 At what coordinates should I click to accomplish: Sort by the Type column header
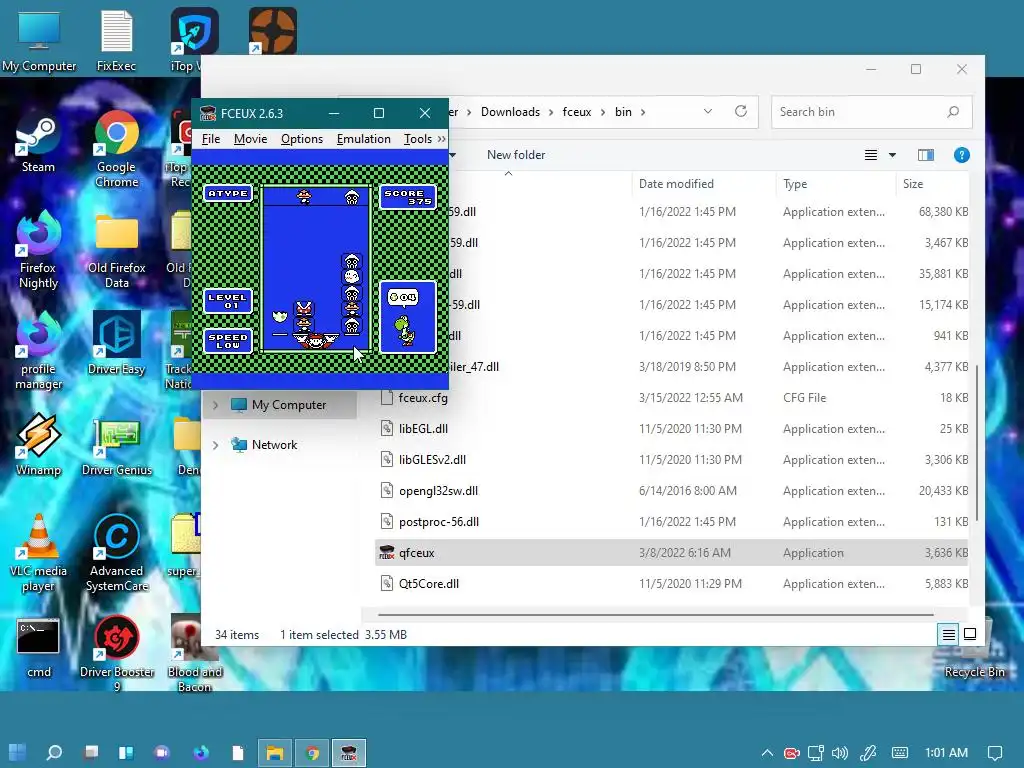click(836, 184)
